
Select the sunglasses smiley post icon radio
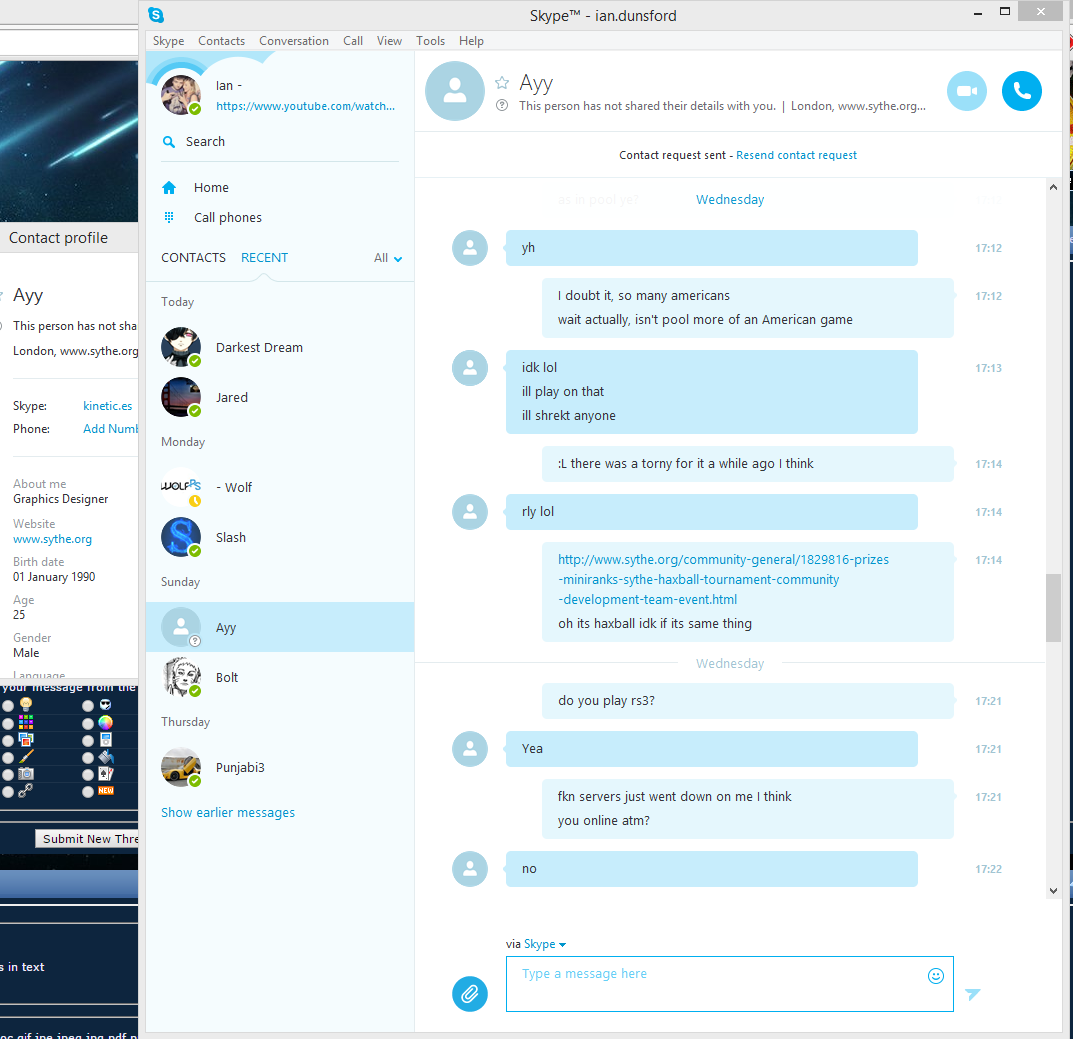[x=88, y=705]
